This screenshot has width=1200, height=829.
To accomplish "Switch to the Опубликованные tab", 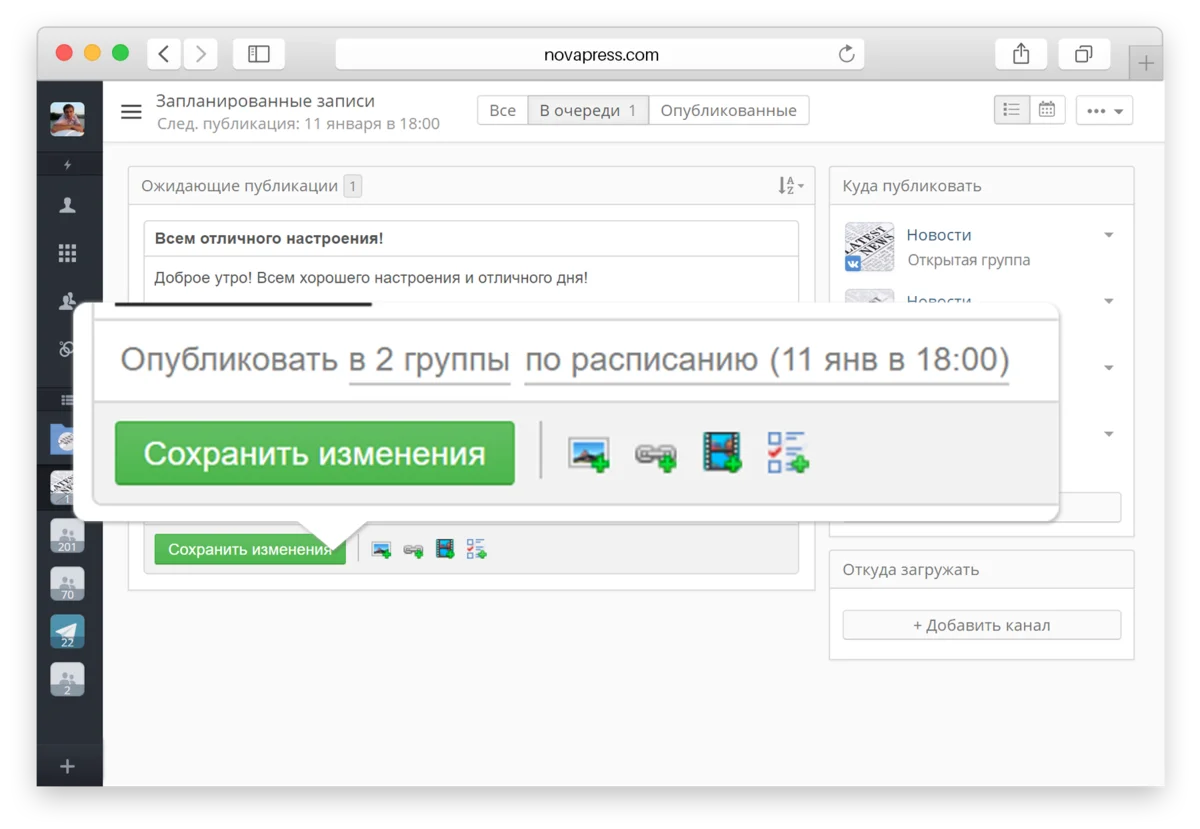I will click(728, 110).
